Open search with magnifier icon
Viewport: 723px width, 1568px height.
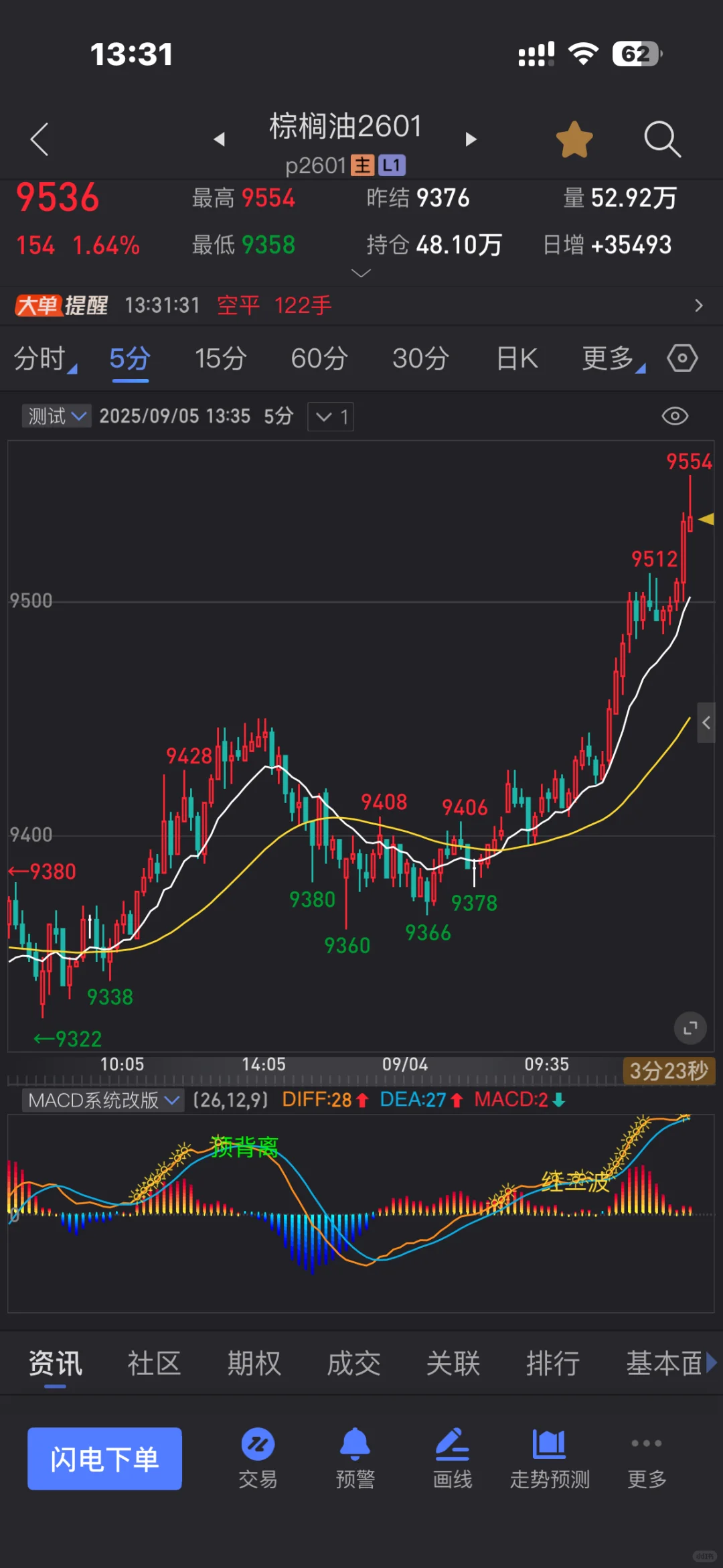(x=662, y=139)
